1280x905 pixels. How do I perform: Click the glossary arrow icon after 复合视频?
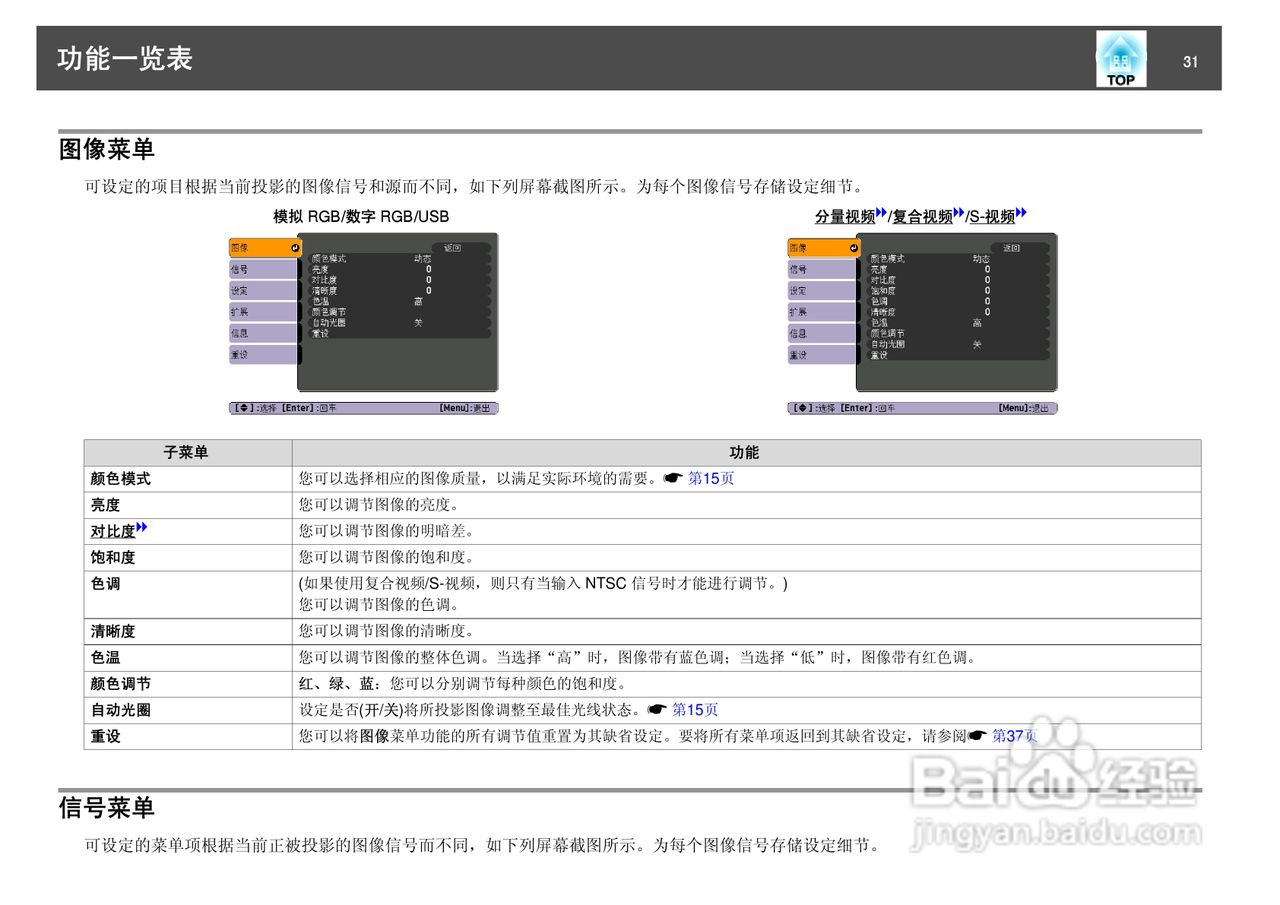pos(958,213)
